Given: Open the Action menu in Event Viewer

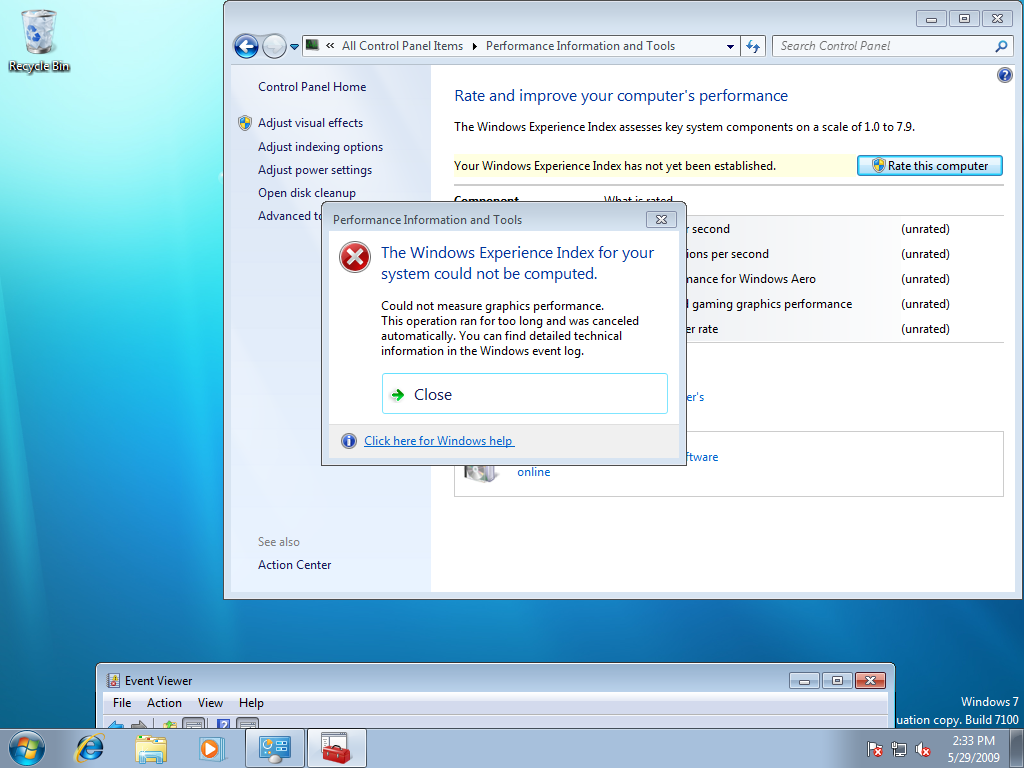Looking at the screenshot, I should 164,703.
